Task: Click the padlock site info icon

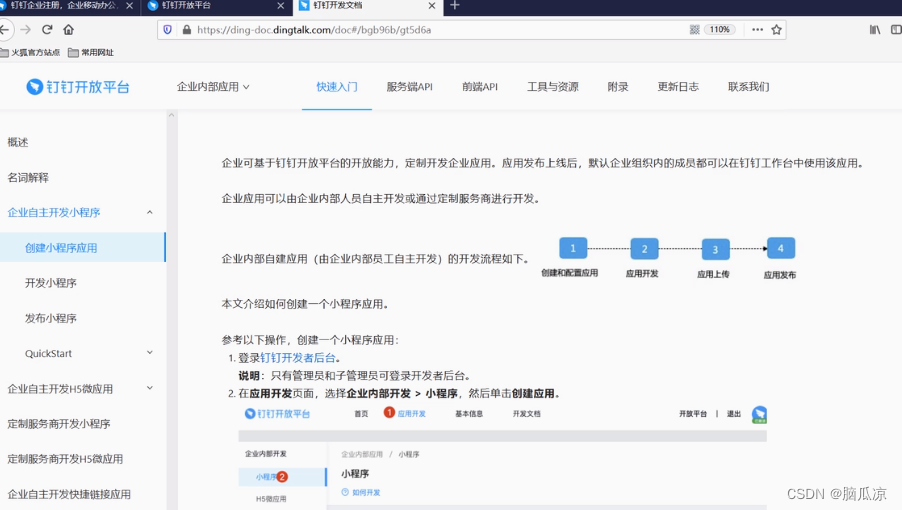Action: coord(186,29)
